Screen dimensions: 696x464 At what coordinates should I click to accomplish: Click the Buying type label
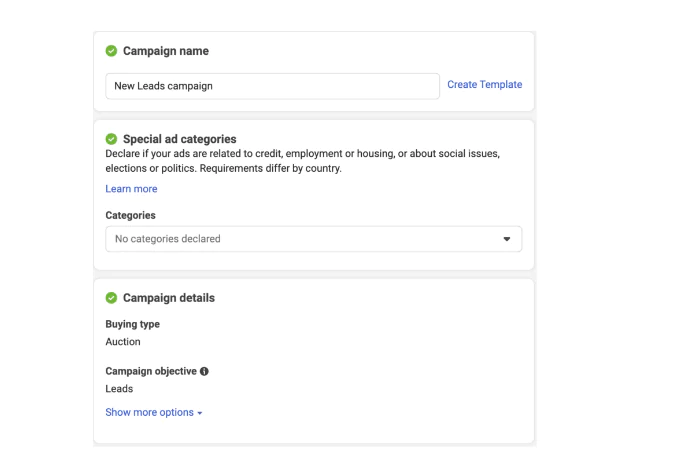tap(133, 325)
